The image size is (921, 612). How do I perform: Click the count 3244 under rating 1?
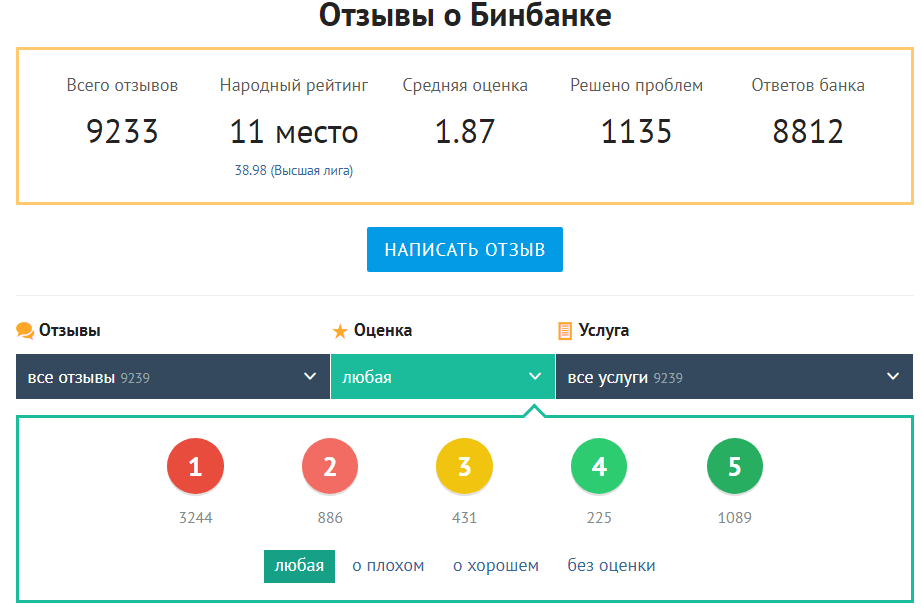point(196,518)
